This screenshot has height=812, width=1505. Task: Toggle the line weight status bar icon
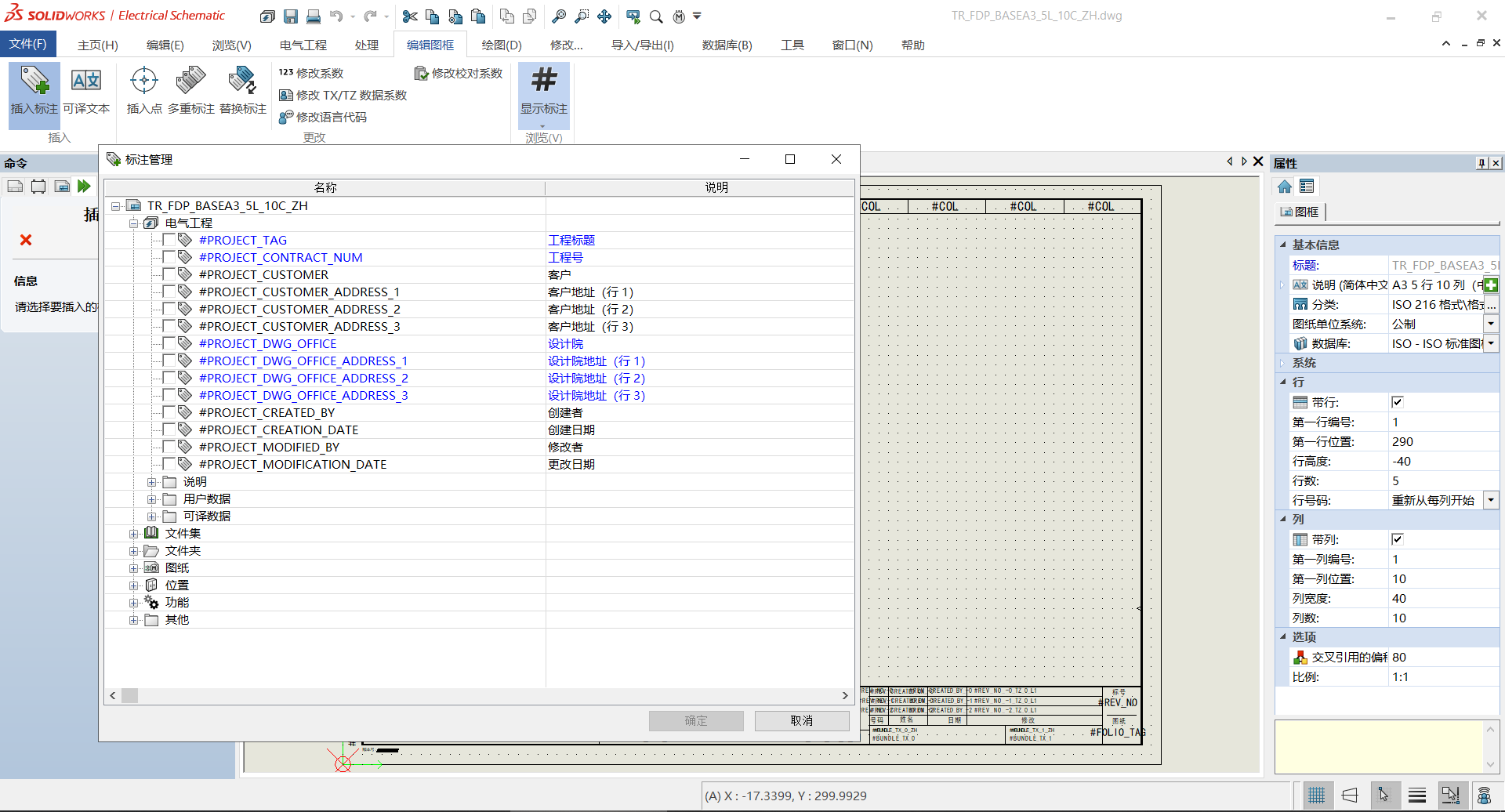(x=1417, y=796)
